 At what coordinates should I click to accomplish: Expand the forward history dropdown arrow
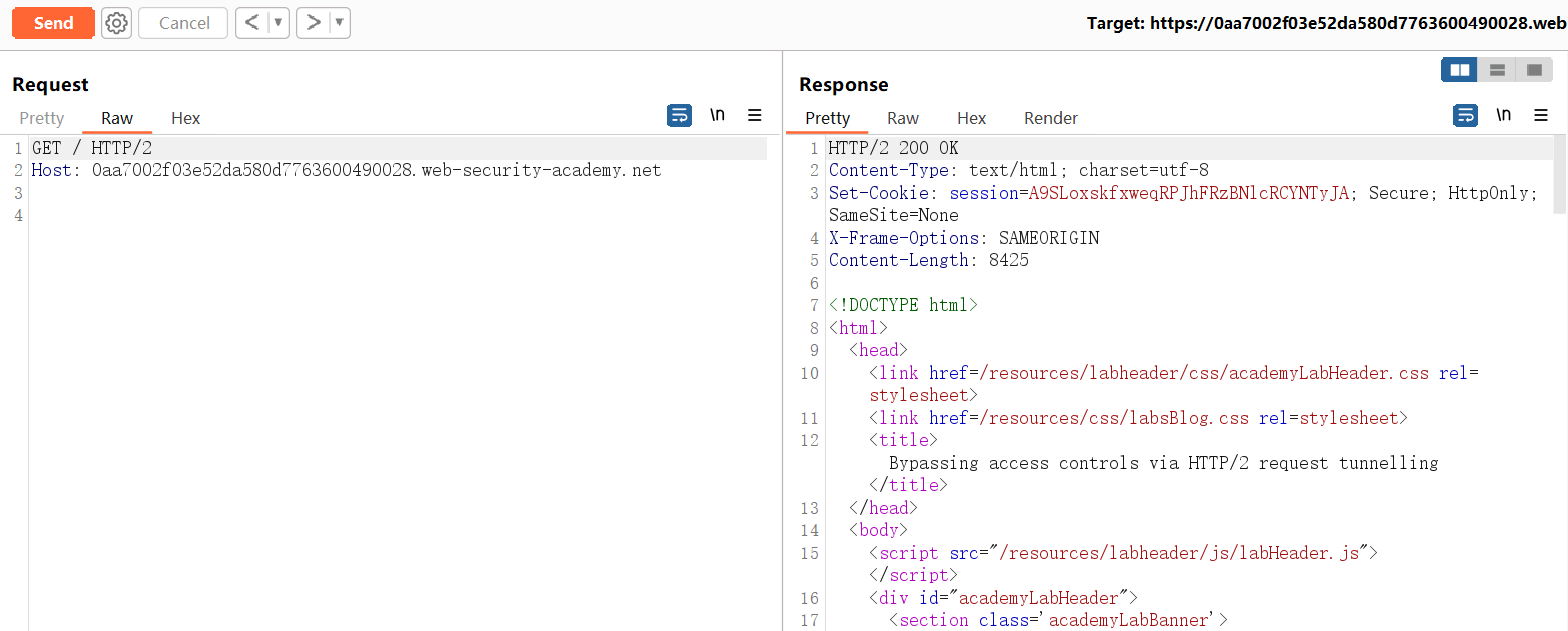point(340,23)
